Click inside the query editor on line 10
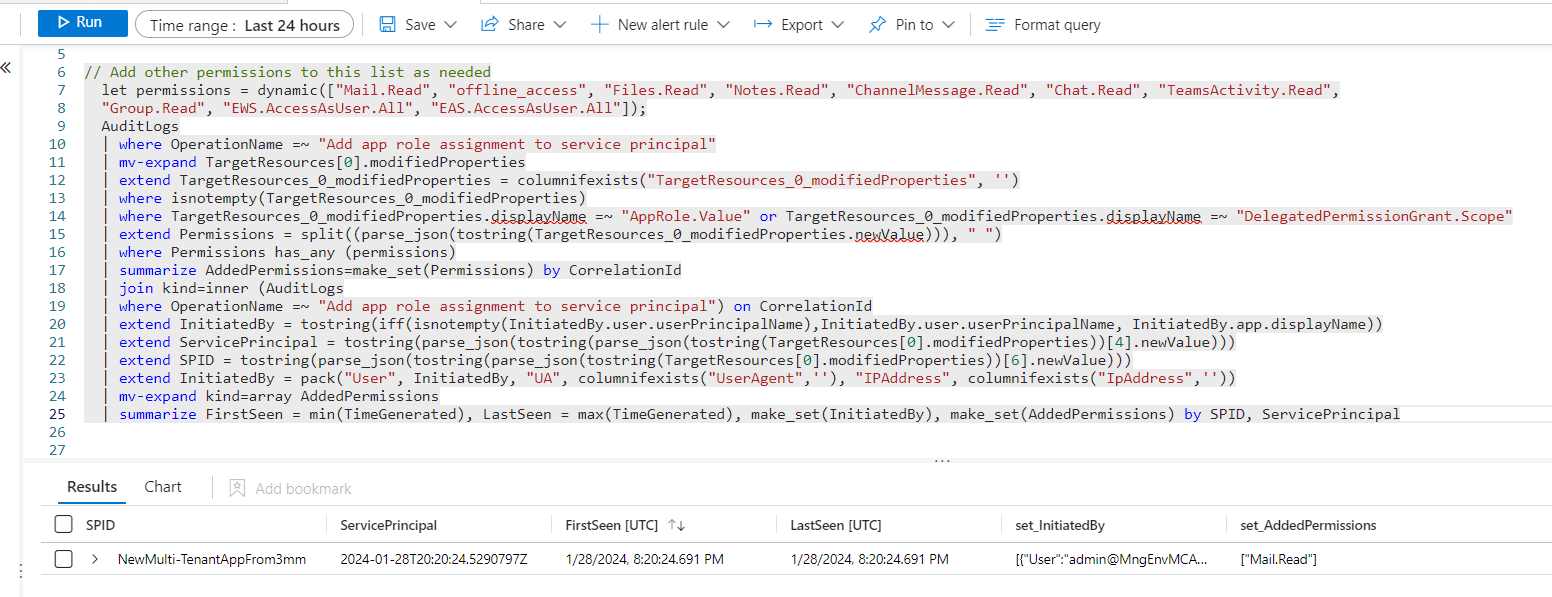The width and height of the screenshot is (1552, 597). click(400, 143)
